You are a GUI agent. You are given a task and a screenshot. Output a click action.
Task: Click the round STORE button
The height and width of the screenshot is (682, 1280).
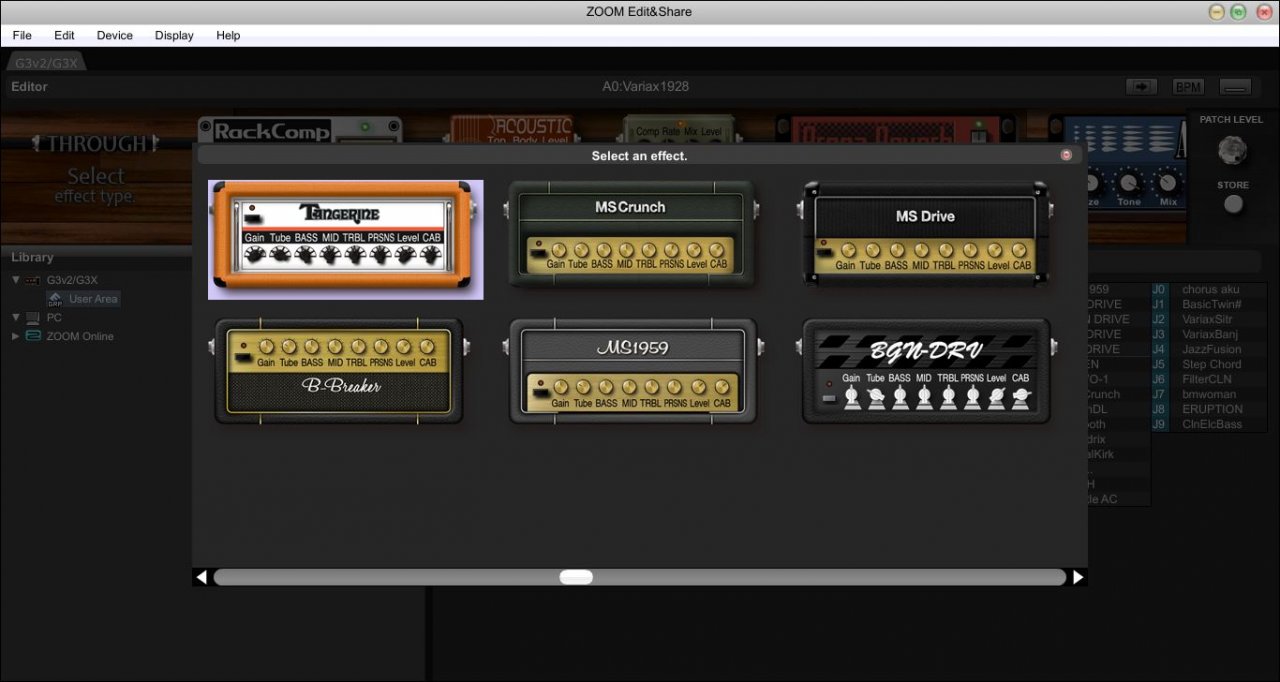[1234, 204]
